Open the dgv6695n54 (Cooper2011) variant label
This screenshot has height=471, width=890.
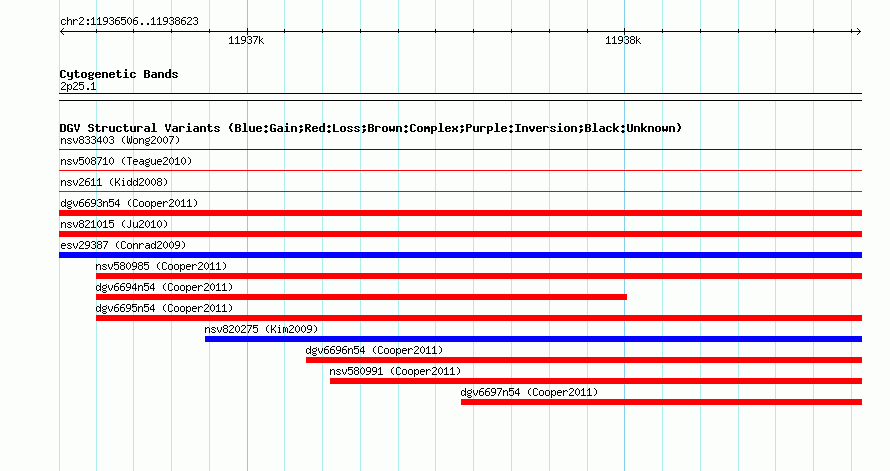[164, 308]
